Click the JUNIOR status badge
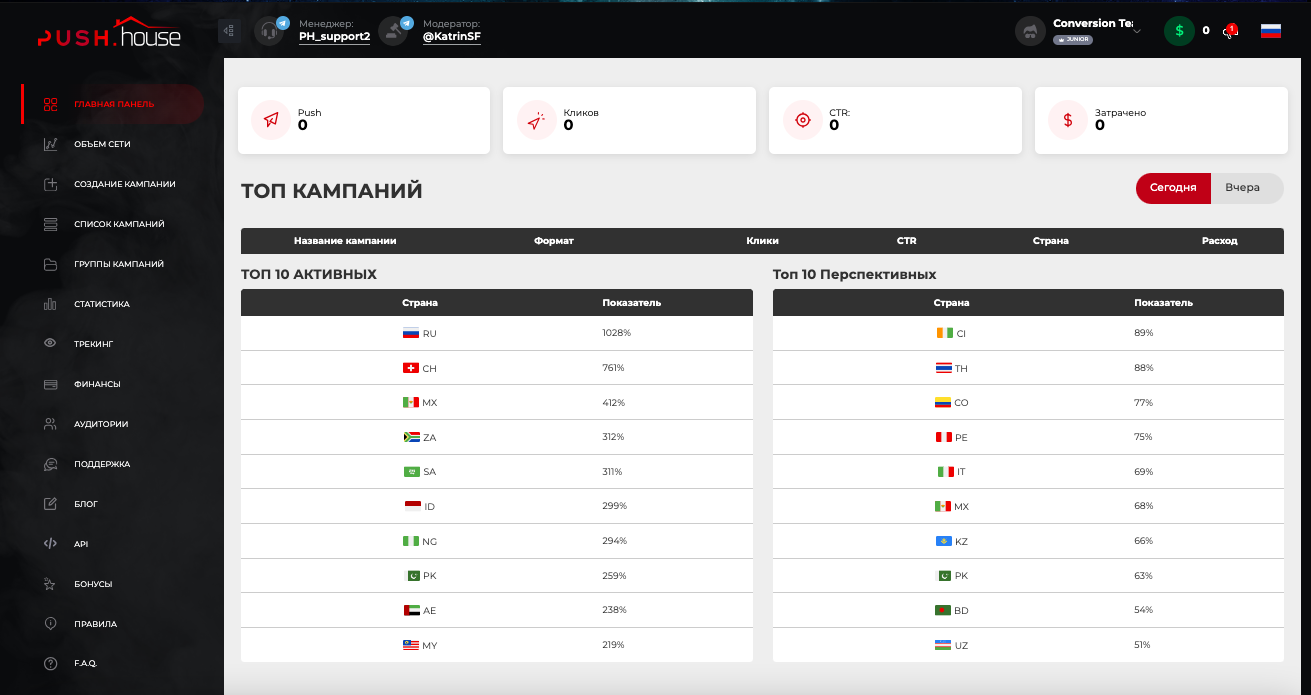 pyautogui.click(x=1073, y=40)
